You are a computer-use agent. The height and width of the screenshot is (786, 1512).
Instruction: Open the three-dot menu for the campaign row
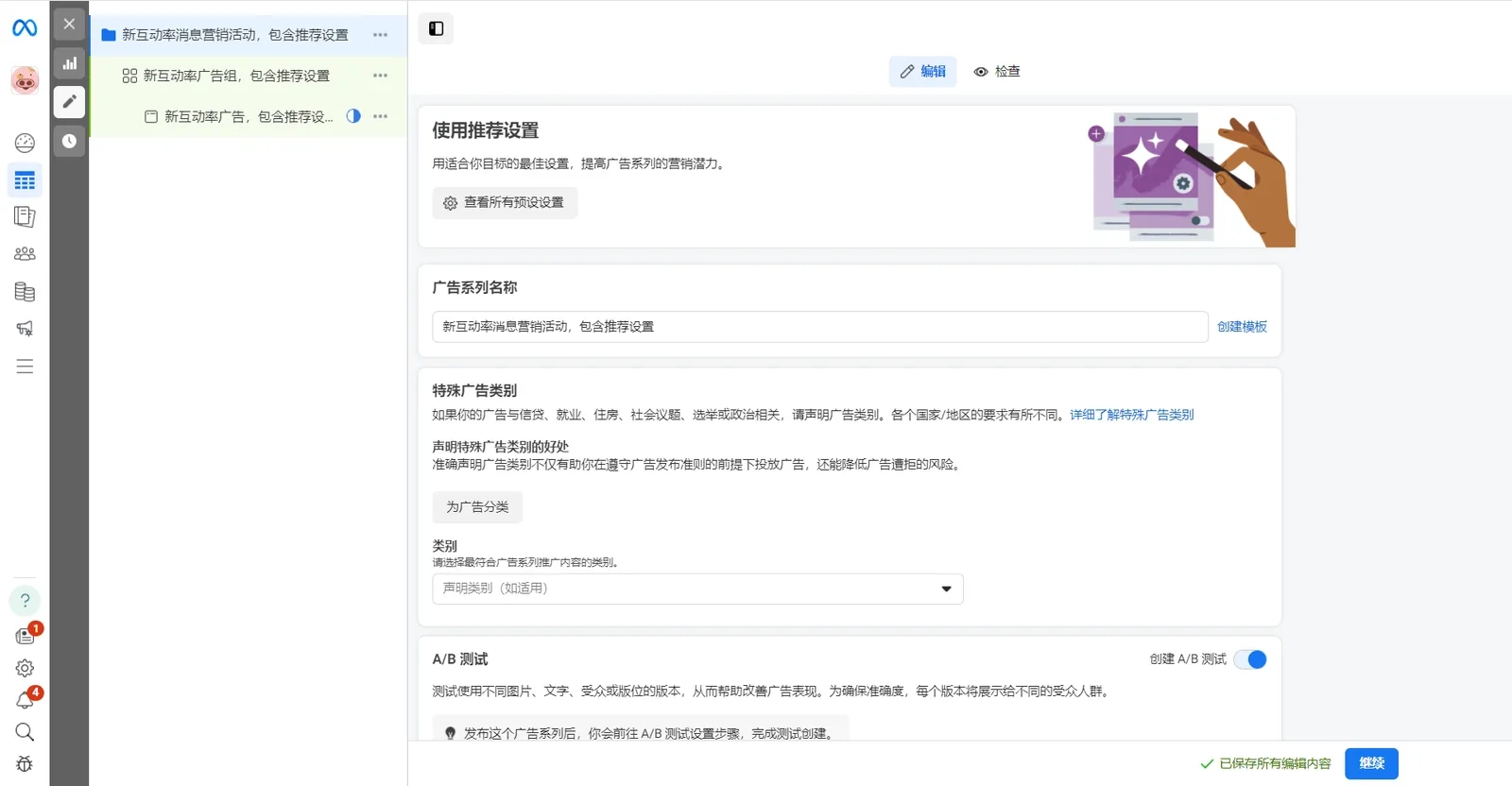[x=380, y=35]
